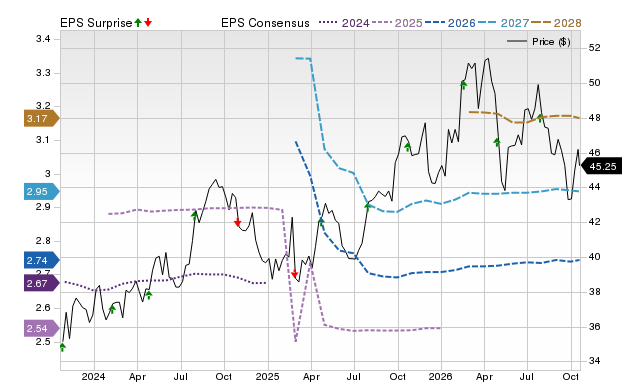Click the 2024 year label on the time axis
The image size is (640, 382).
[x=93, y=376]
